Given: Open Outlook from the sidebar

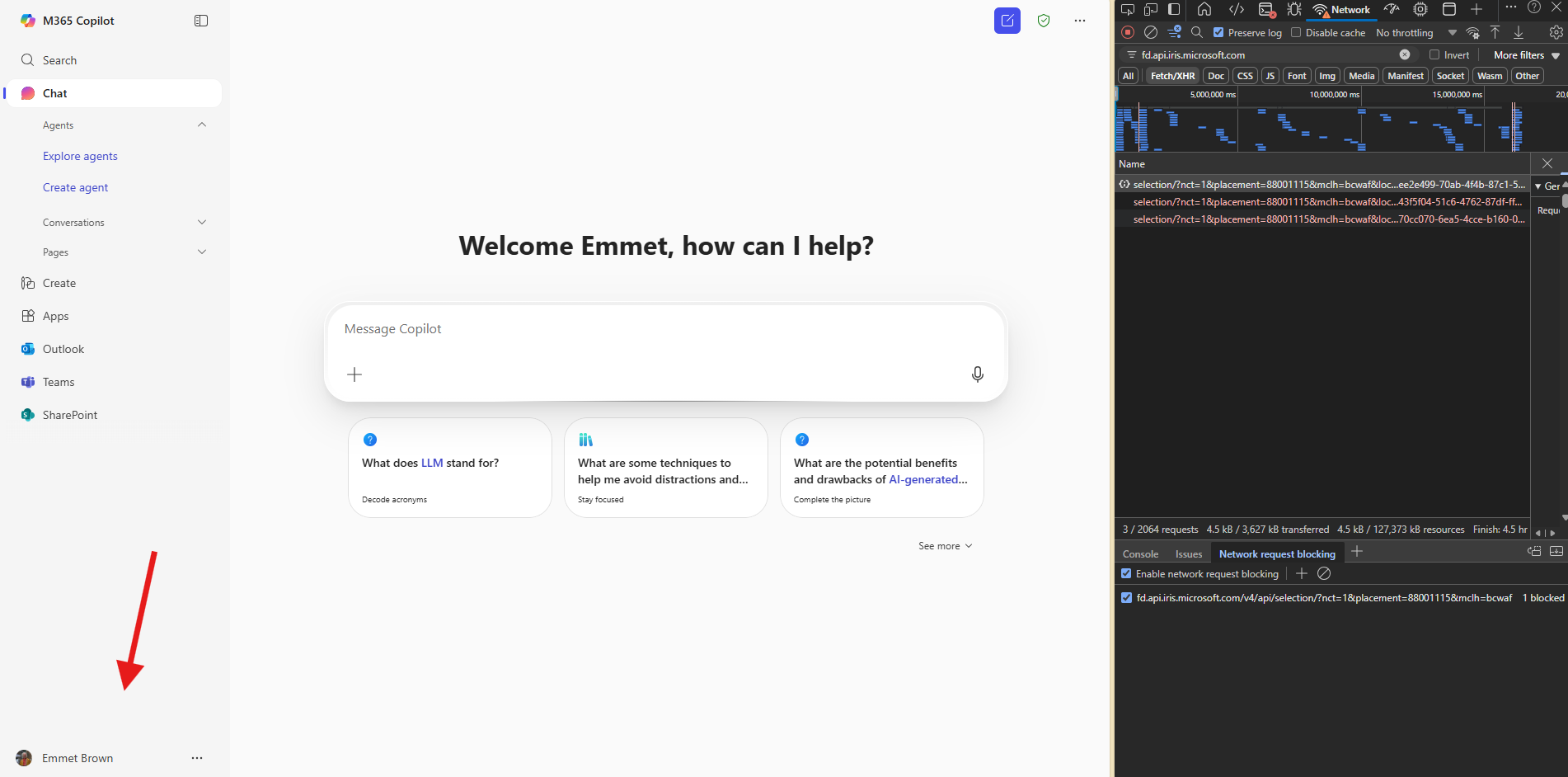Looking at the screenshot, I should point(63,349).
